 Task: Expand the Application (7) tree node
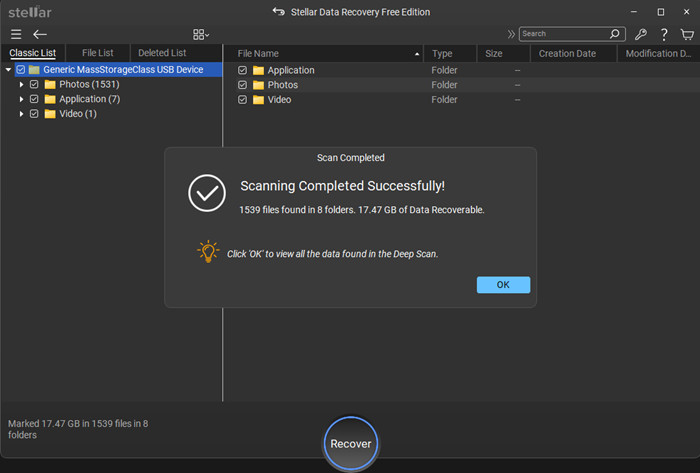22,99
